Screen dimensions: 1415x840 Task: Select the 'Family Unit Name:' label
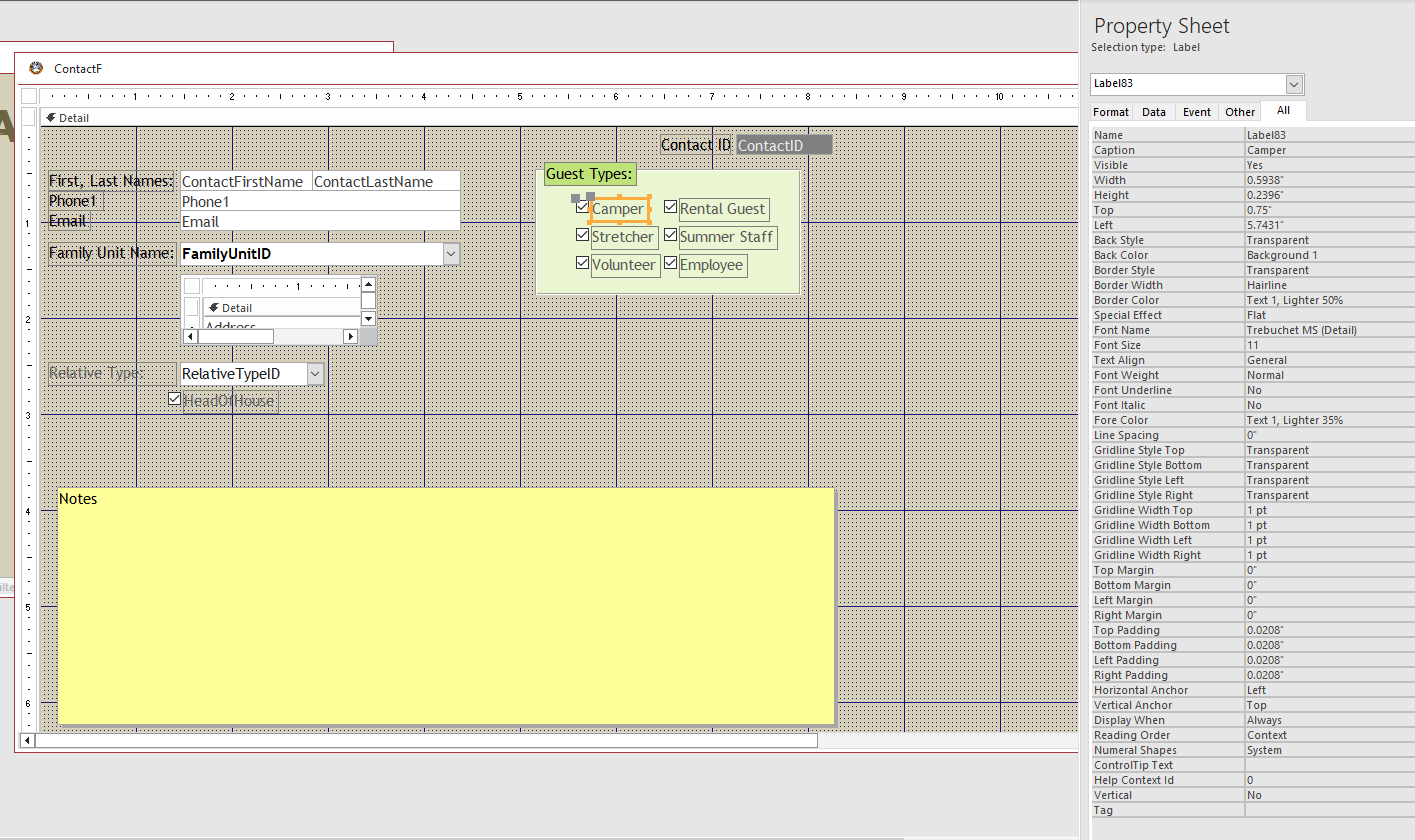point(111,253)
